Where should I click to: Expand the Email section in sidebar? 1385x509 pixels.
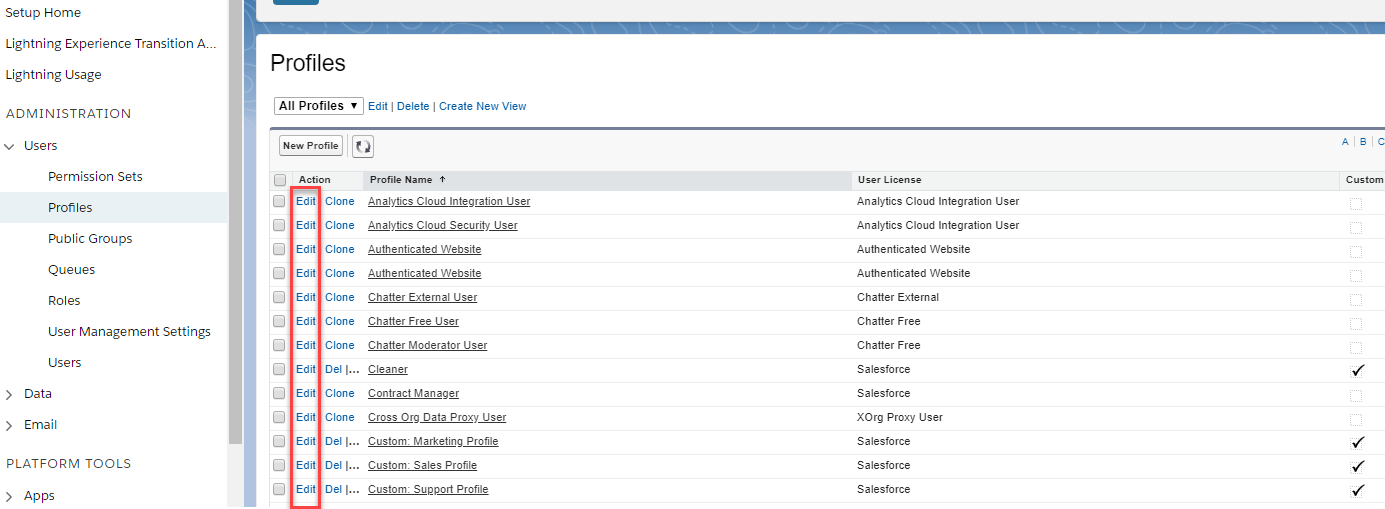tap(10, 425)
